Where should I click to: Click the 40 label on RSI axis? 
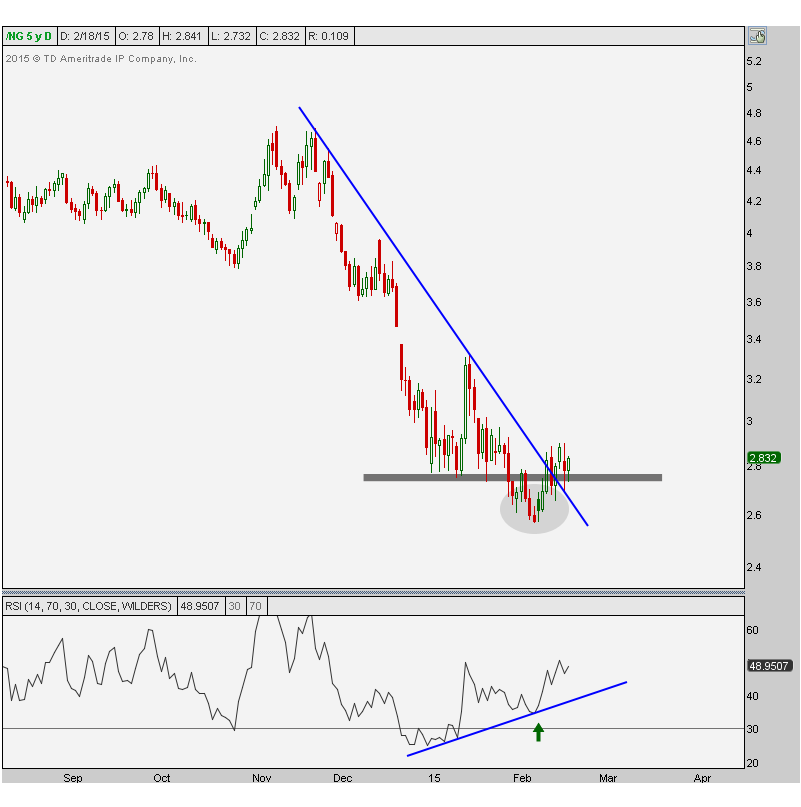click(752, 696)
